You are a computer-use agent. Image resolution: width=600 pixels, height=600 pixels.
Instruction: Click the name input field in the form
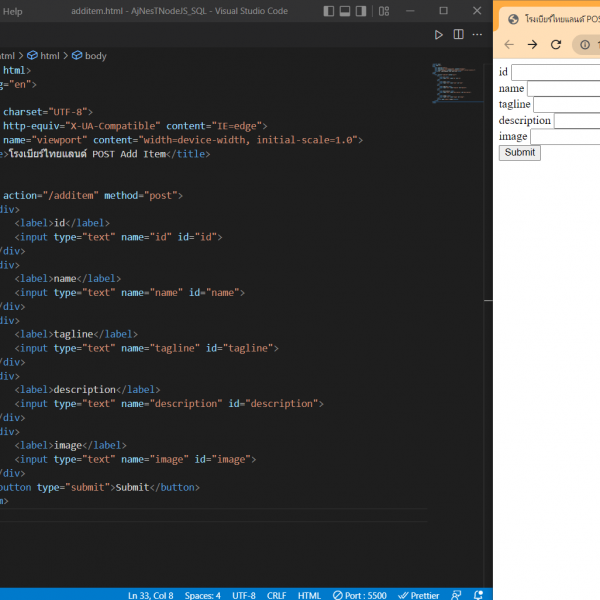tap(563, 88)
